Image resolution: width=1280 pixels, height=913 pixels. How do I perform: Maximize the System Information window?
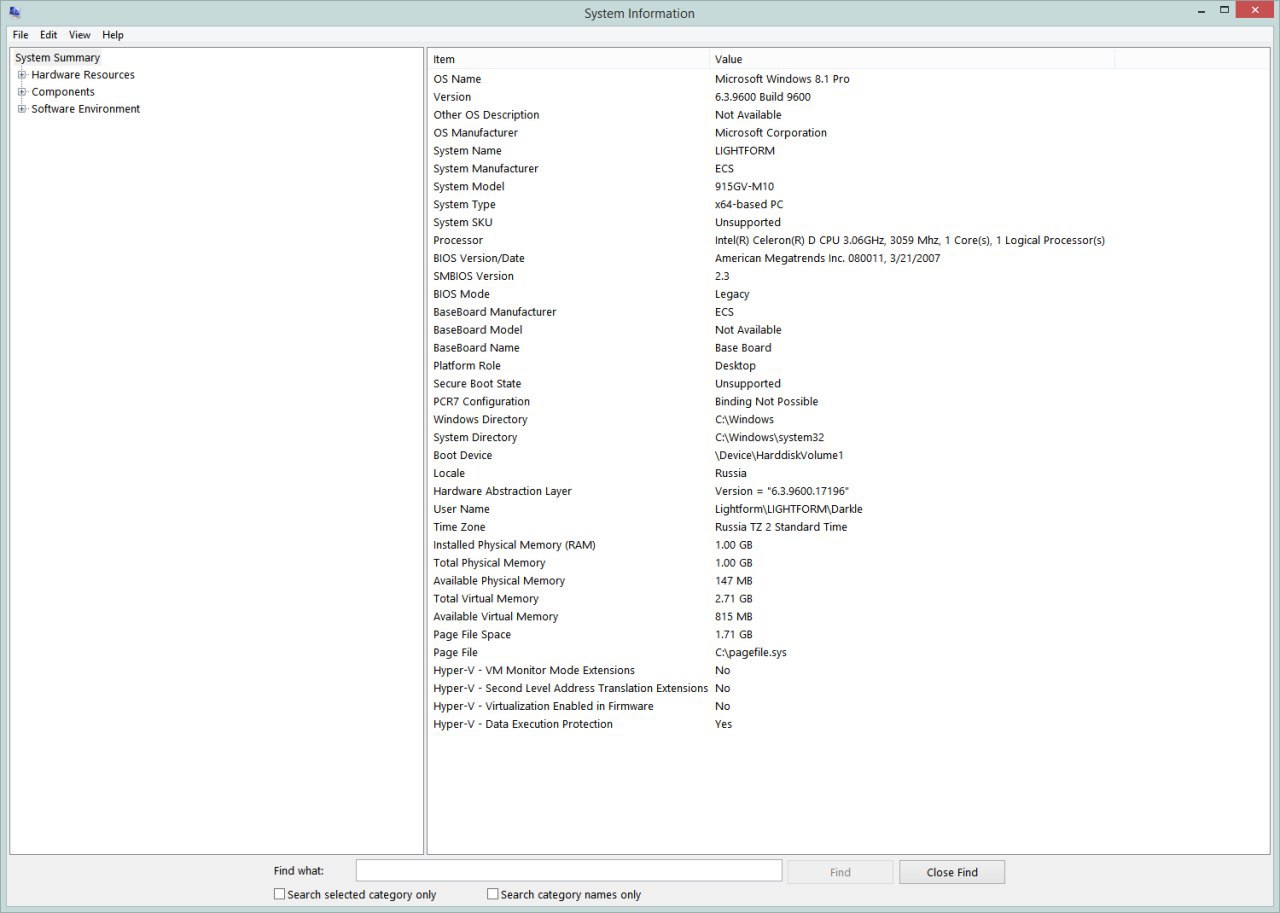tap(1225, 10)
